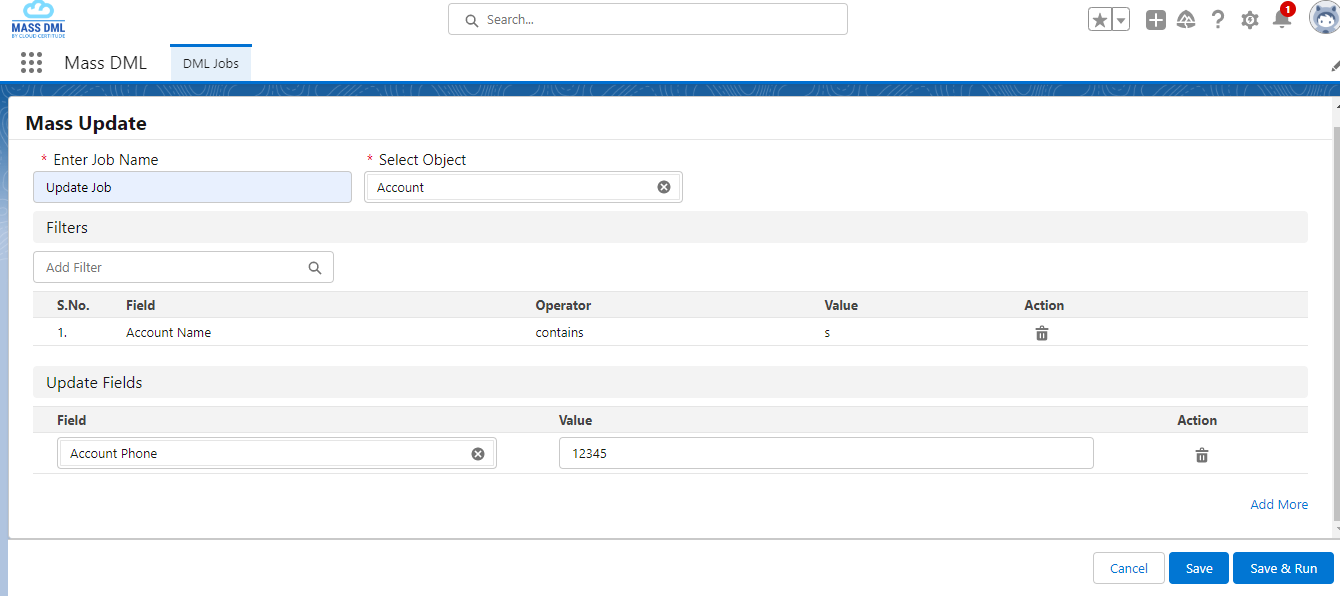
Task: Click the Save button
Action: coord(1198,568)
